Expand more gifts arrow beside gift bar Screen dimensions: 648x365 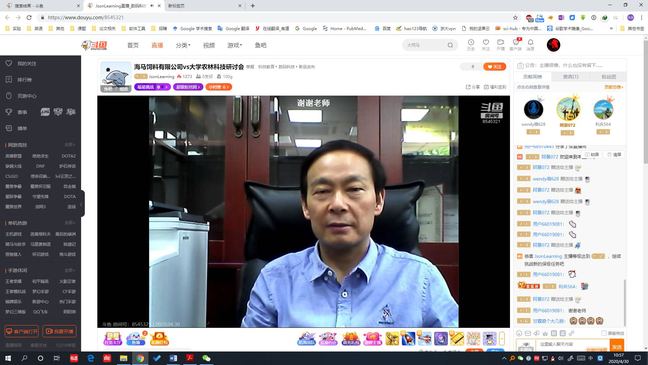pyautogui.click(x=502, y=339)
